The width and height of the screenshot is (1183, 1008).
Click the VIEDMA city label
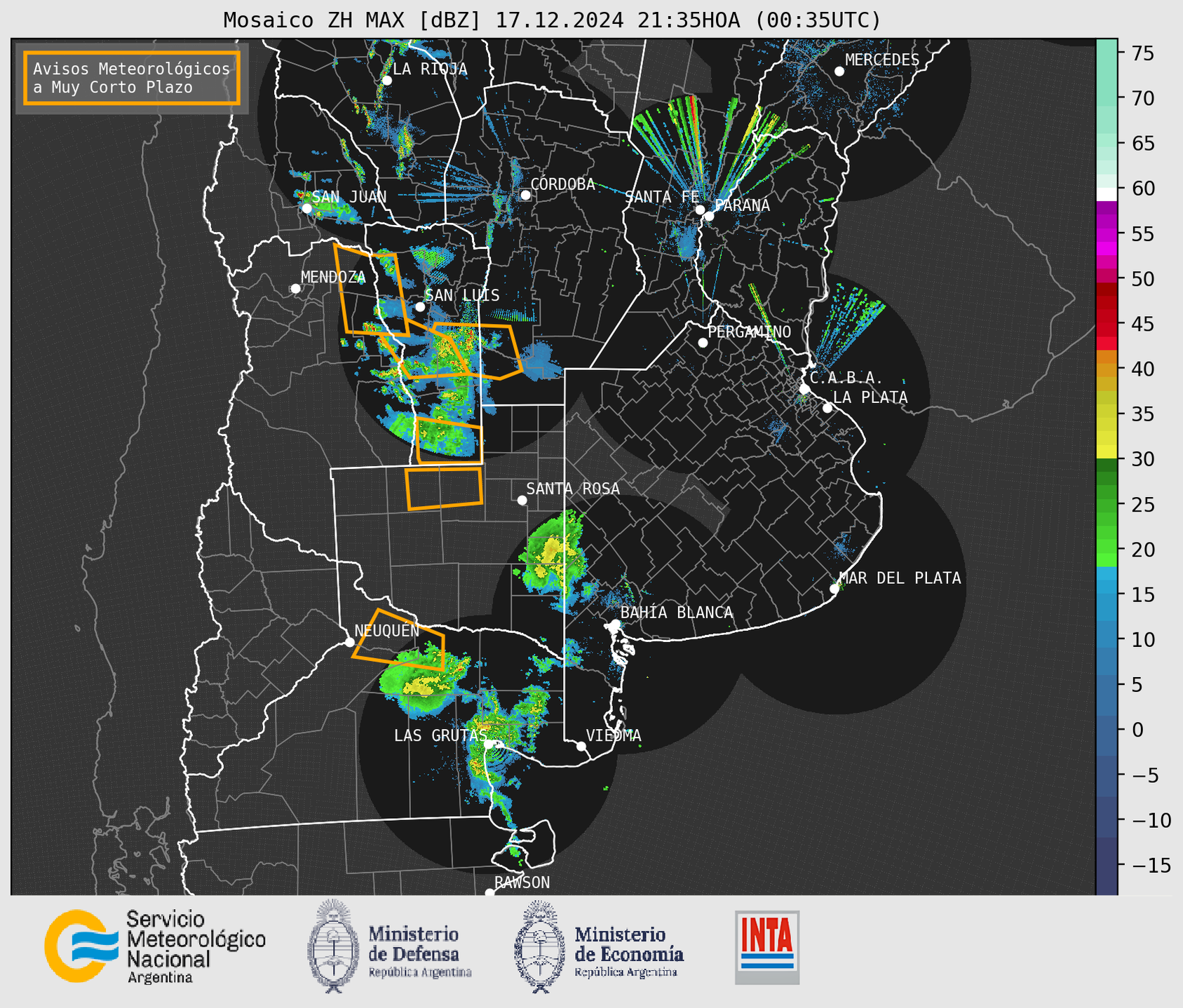[x=614, y=735]
